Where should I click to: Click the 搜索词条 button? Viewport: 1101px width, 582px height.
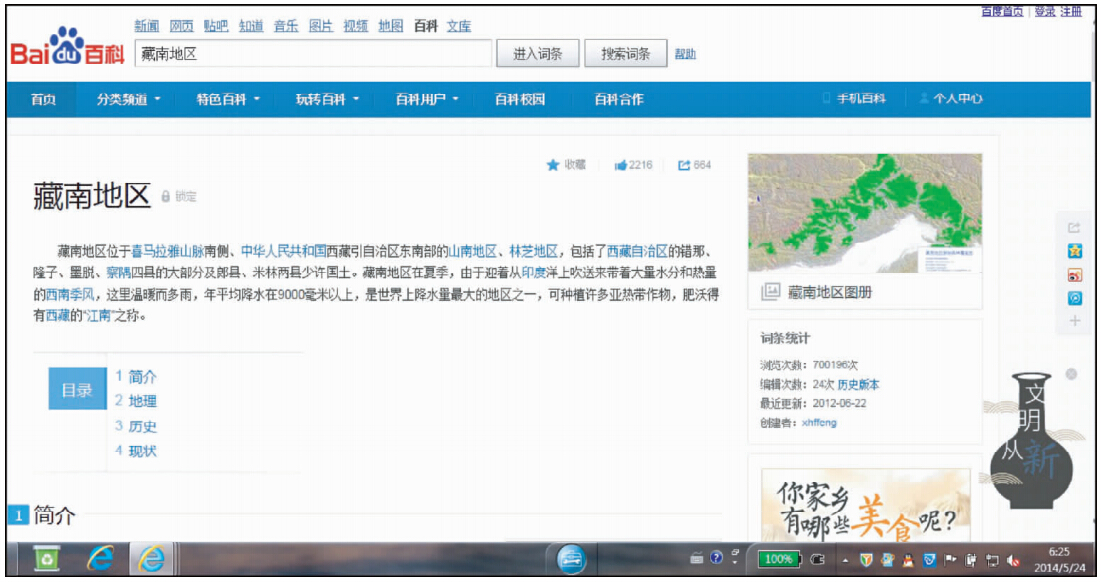(625, 54)
